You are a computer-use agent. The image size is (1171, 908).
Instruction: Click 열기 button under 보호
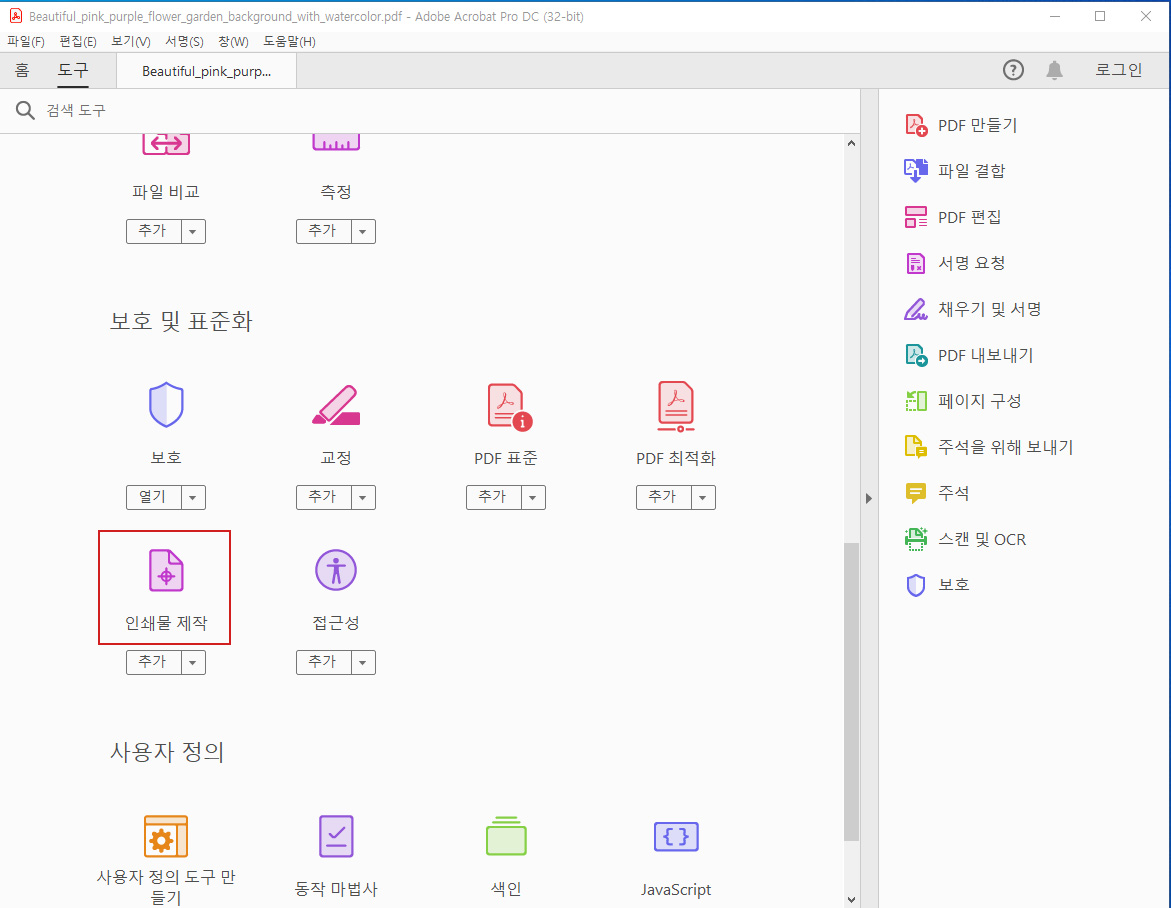pyautogui.click(x=154, y=497)
